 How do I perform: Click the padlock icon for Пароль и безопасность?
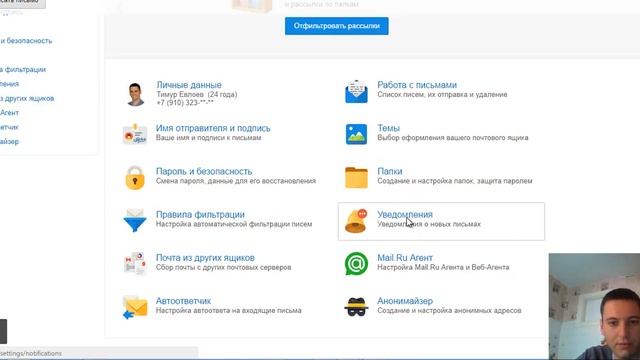(x=135, y=178)
